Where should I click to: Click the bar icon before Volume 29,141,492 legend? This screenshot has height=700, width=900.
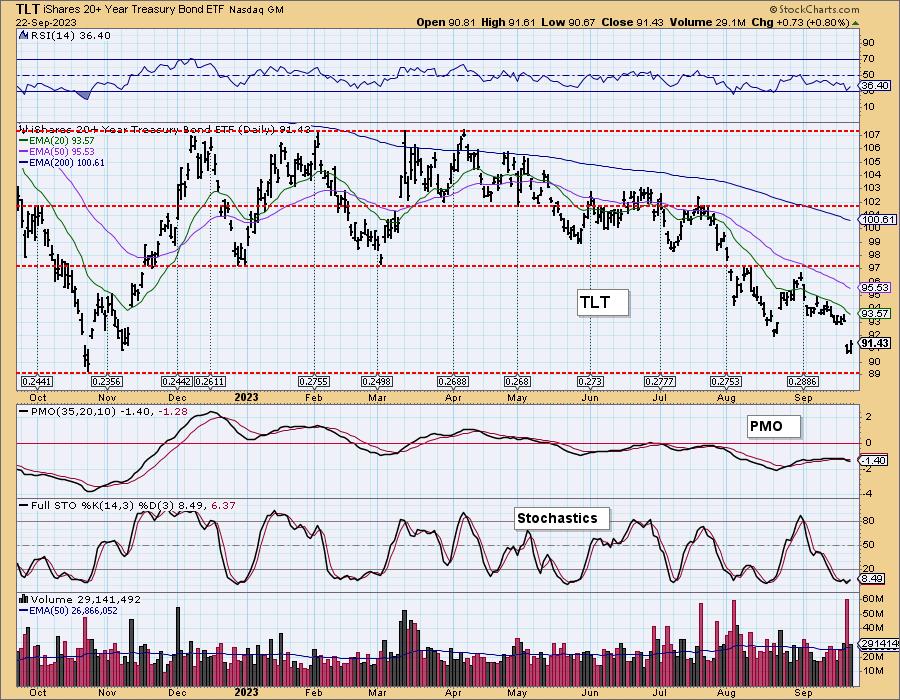pyautogui.click(x=24, y=599)
